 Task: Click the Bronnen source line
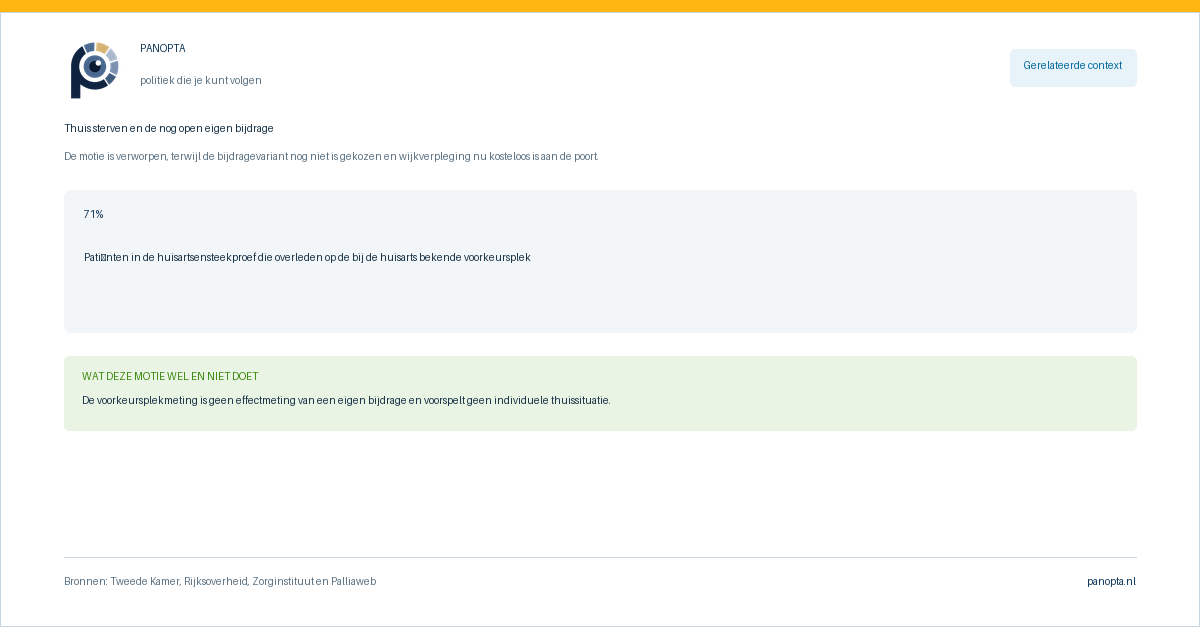pos(220,581)
